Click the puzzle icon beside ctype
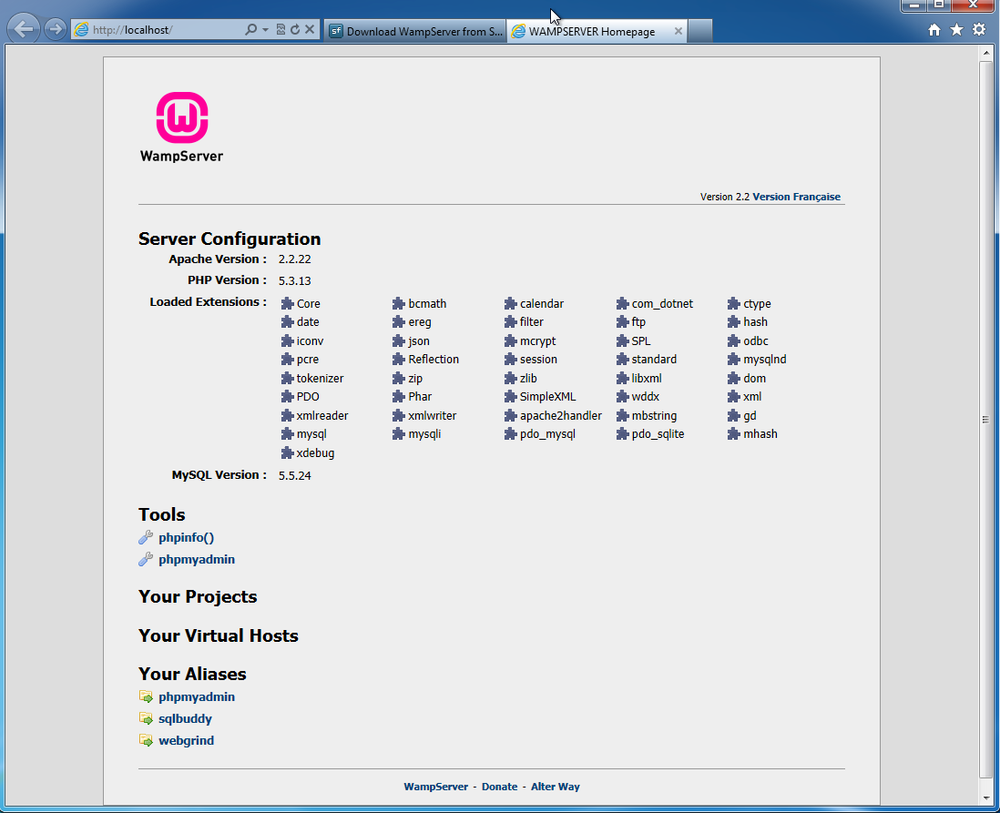This screenshot has height=813, width=1000. (x=733, y=304)
